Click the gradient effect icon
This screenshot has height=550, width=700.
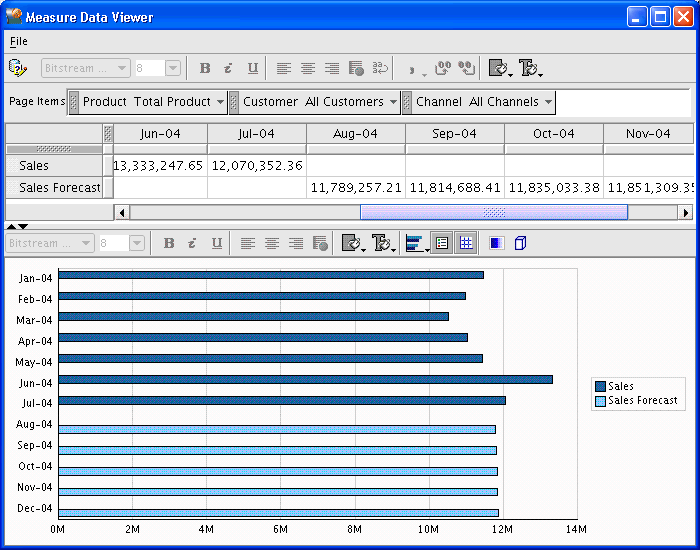[x=497, y=243]
